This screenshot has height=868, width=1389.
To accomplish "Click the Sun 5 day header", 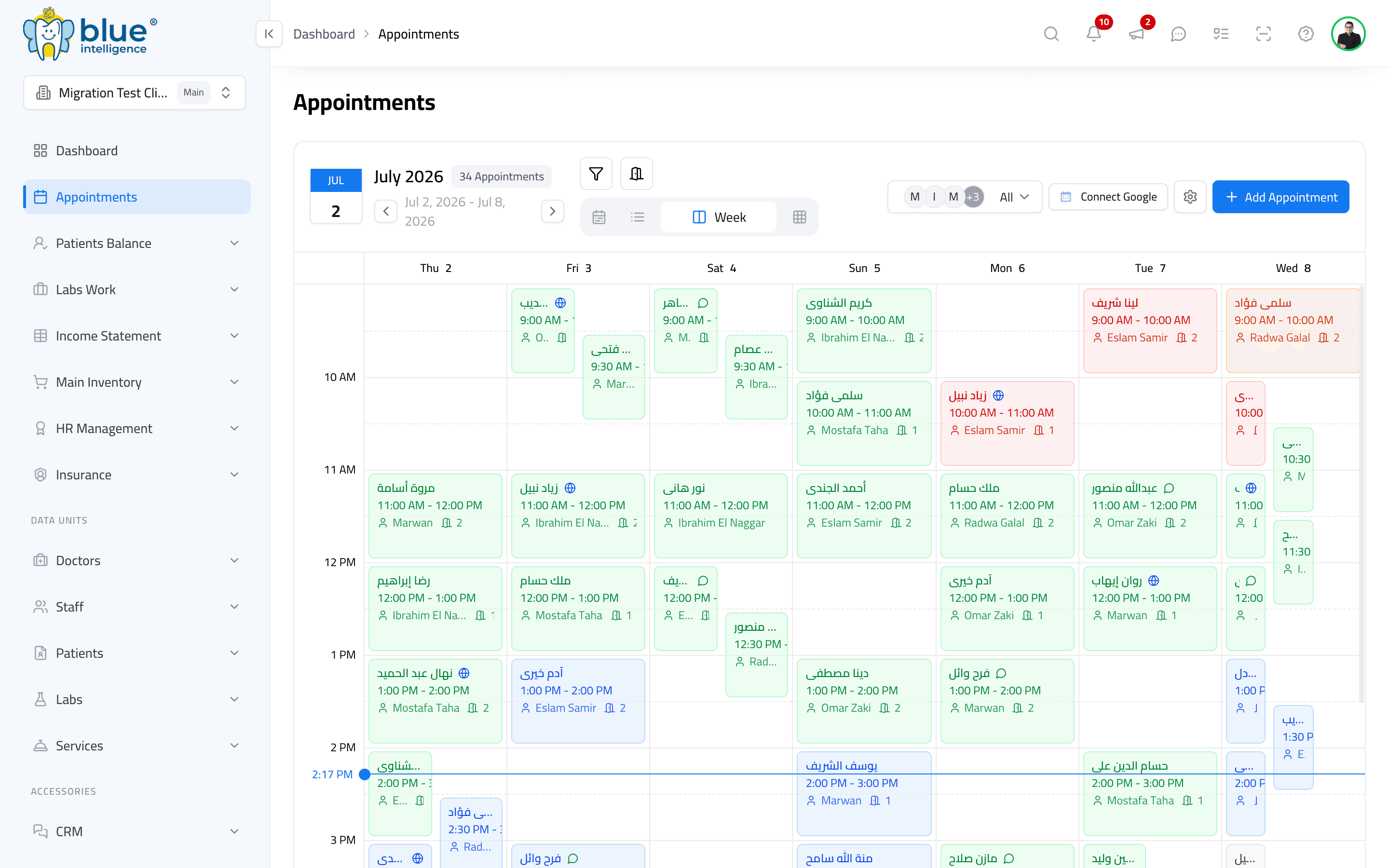I will pyautogui.click(x=864, y=268).
